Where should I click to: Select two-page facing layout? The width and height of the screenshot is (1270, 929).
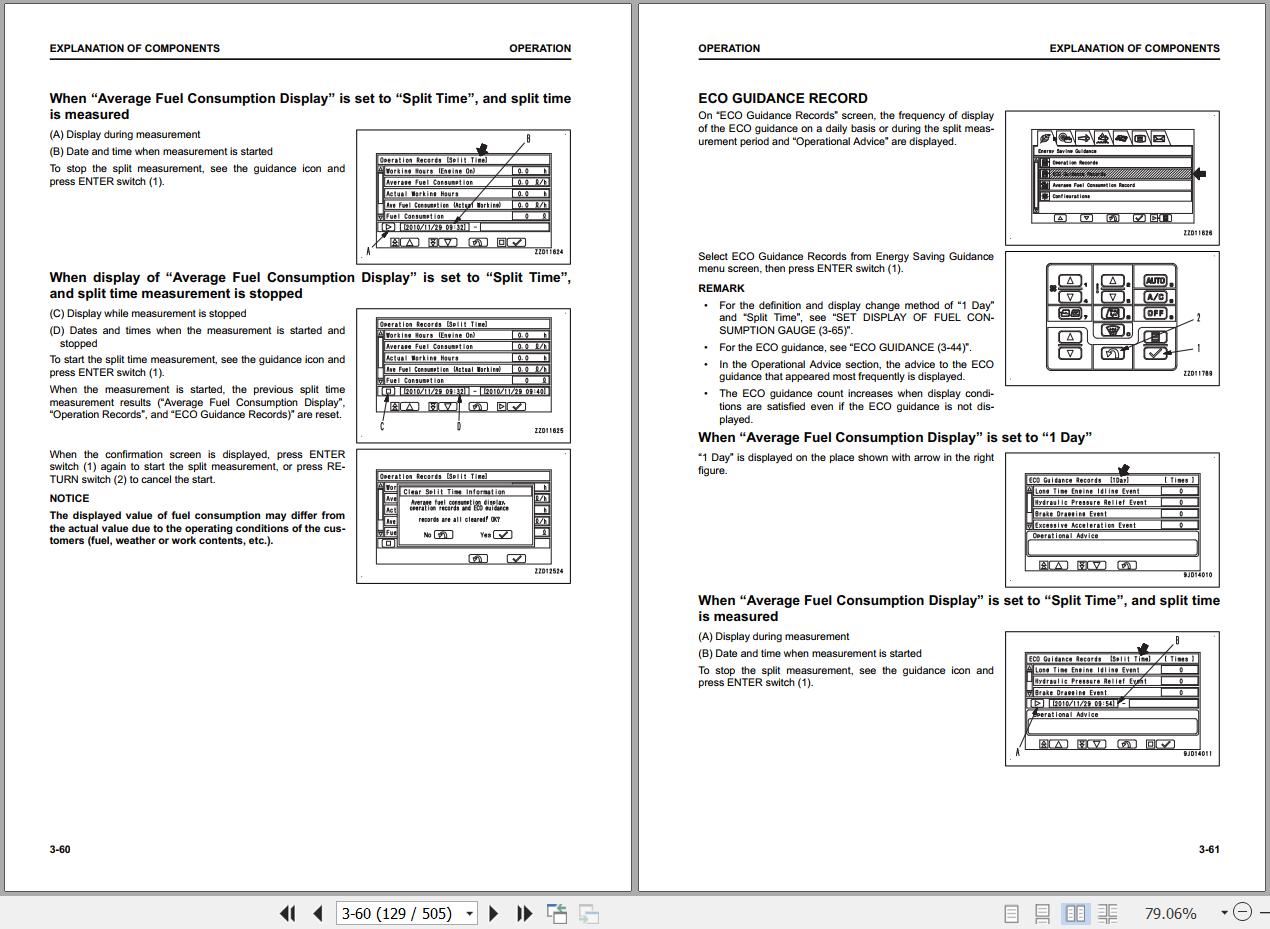coord(1075,913)
